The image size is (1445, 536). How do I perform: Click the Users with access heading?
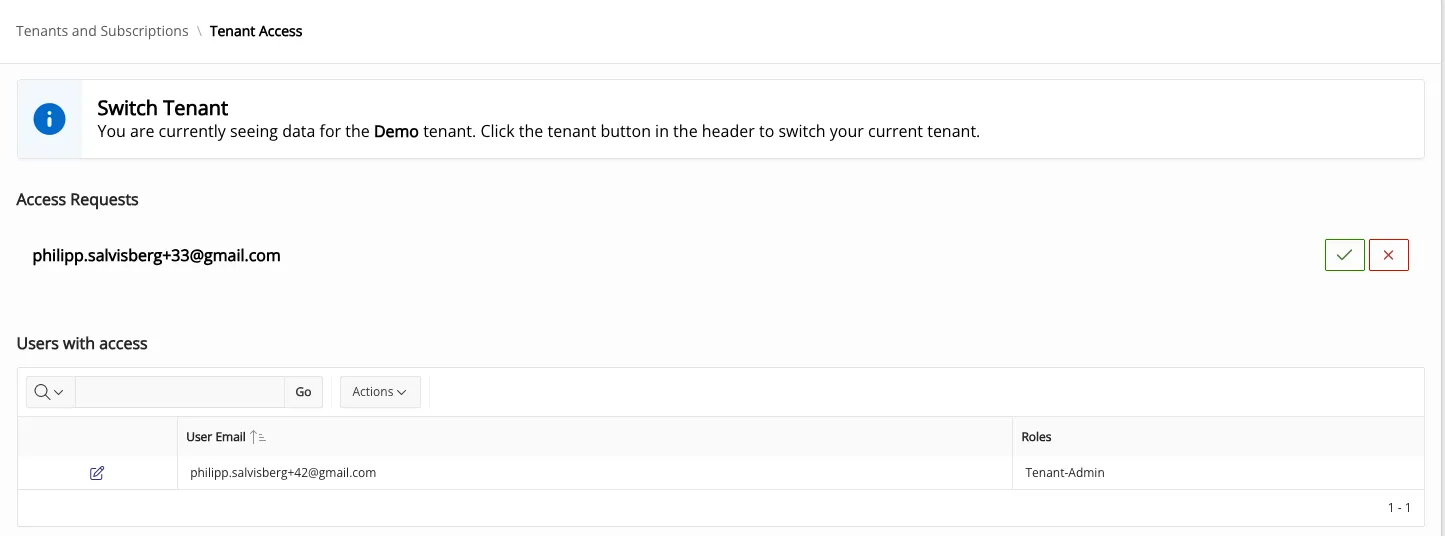click(82, 343)
